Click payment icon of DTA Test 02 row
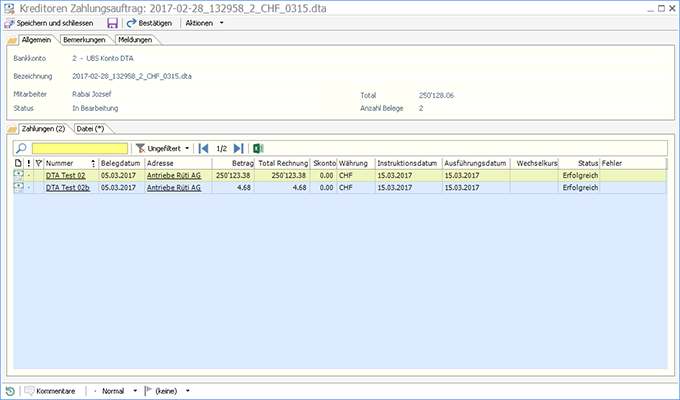The image size is (680, 400). pos(18,175)
